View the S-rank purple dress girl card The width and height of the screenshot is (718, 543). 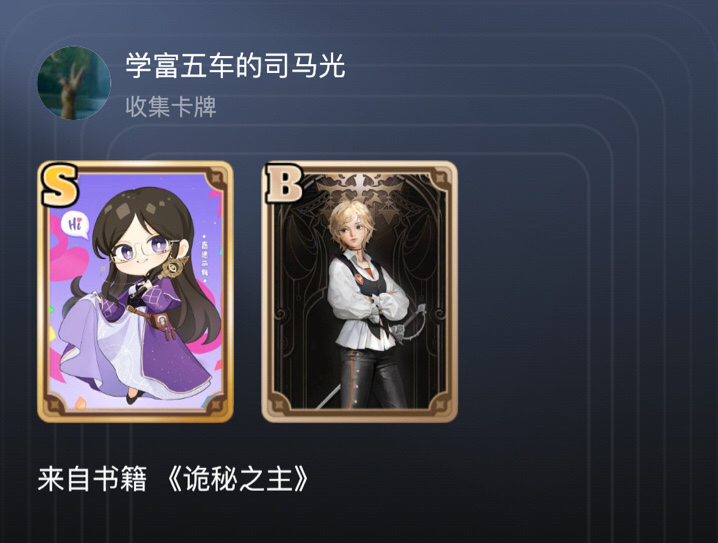pos(136,291)
